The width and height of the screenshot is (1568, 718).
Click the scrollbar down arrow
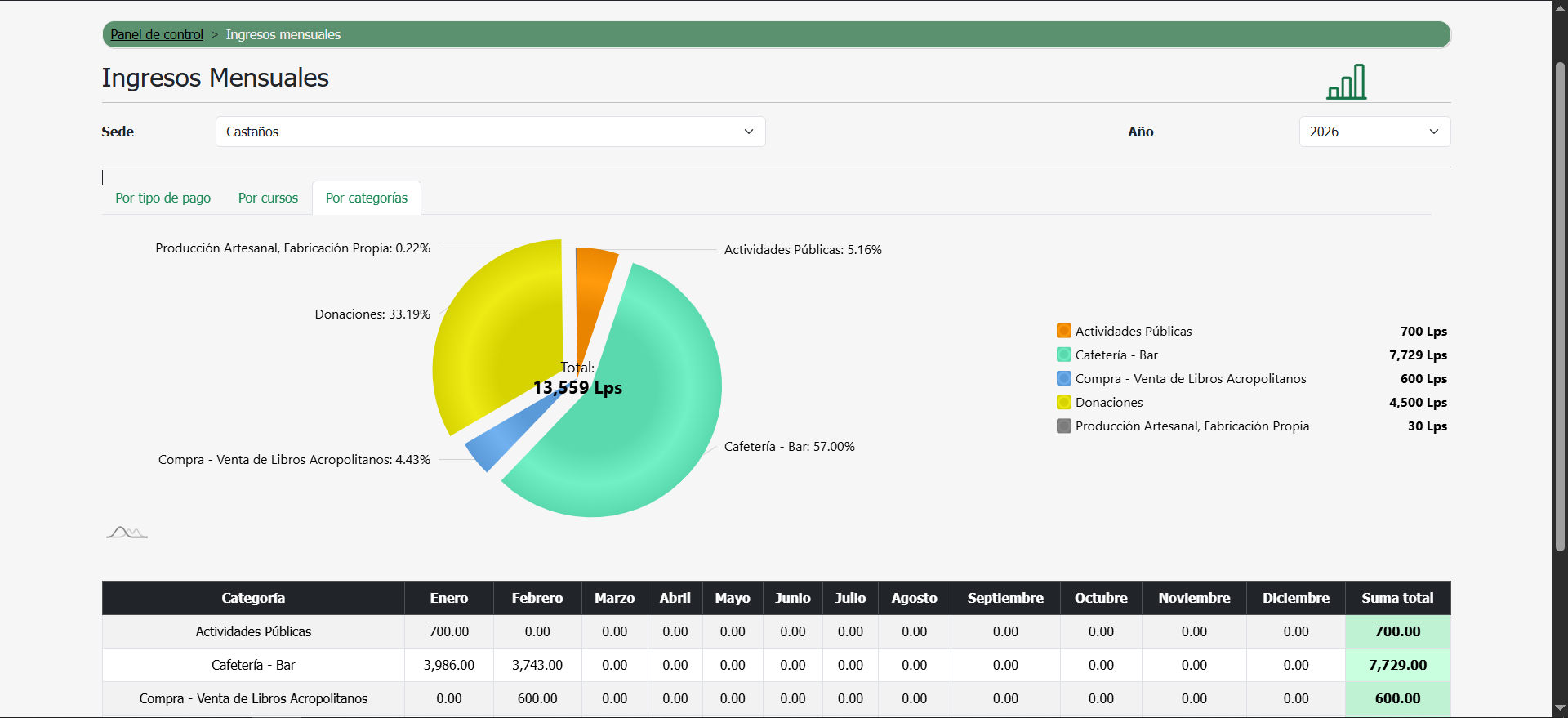(x=1560, y=708)
